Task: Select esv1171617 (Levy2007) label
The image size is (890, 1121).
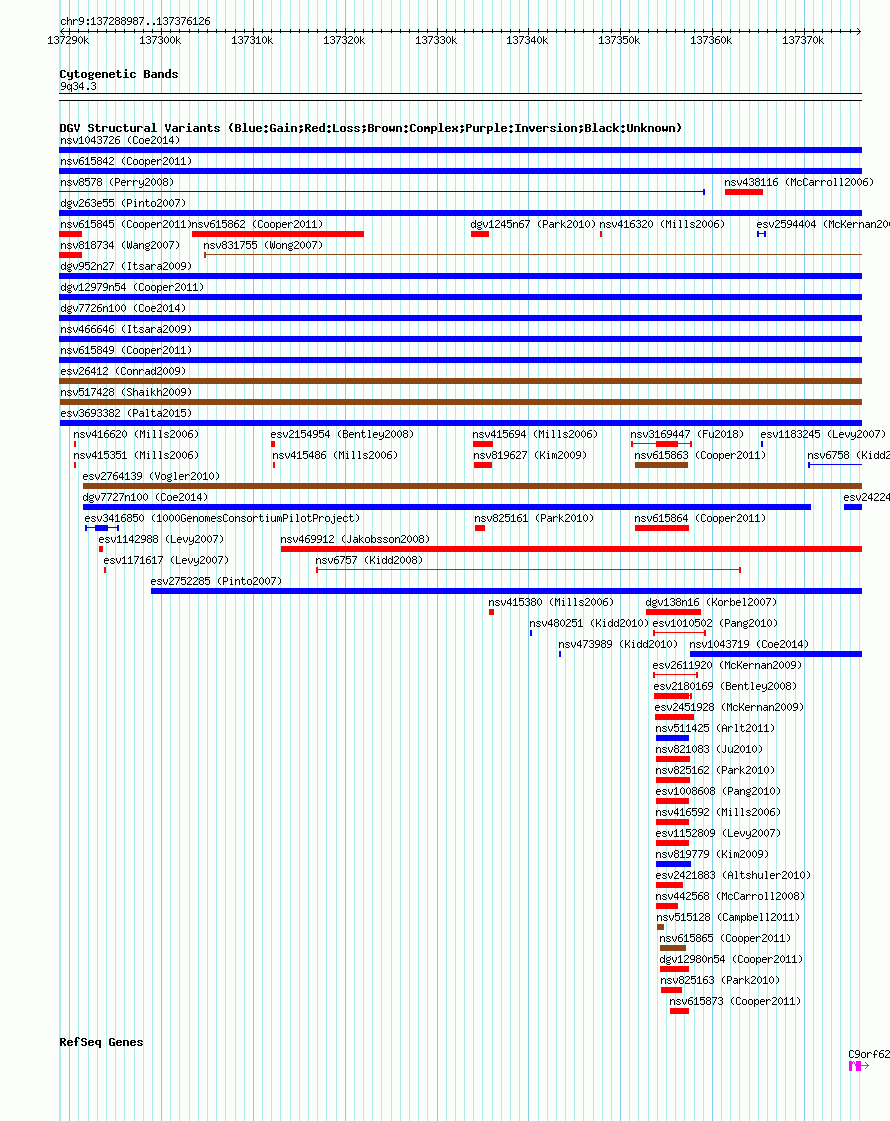Action: point(166,560)
